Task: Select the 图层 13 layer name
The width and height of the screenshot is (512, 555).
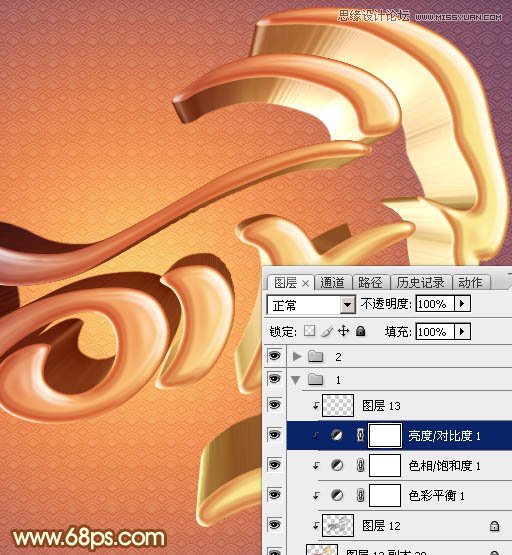Action: point(381,406)
